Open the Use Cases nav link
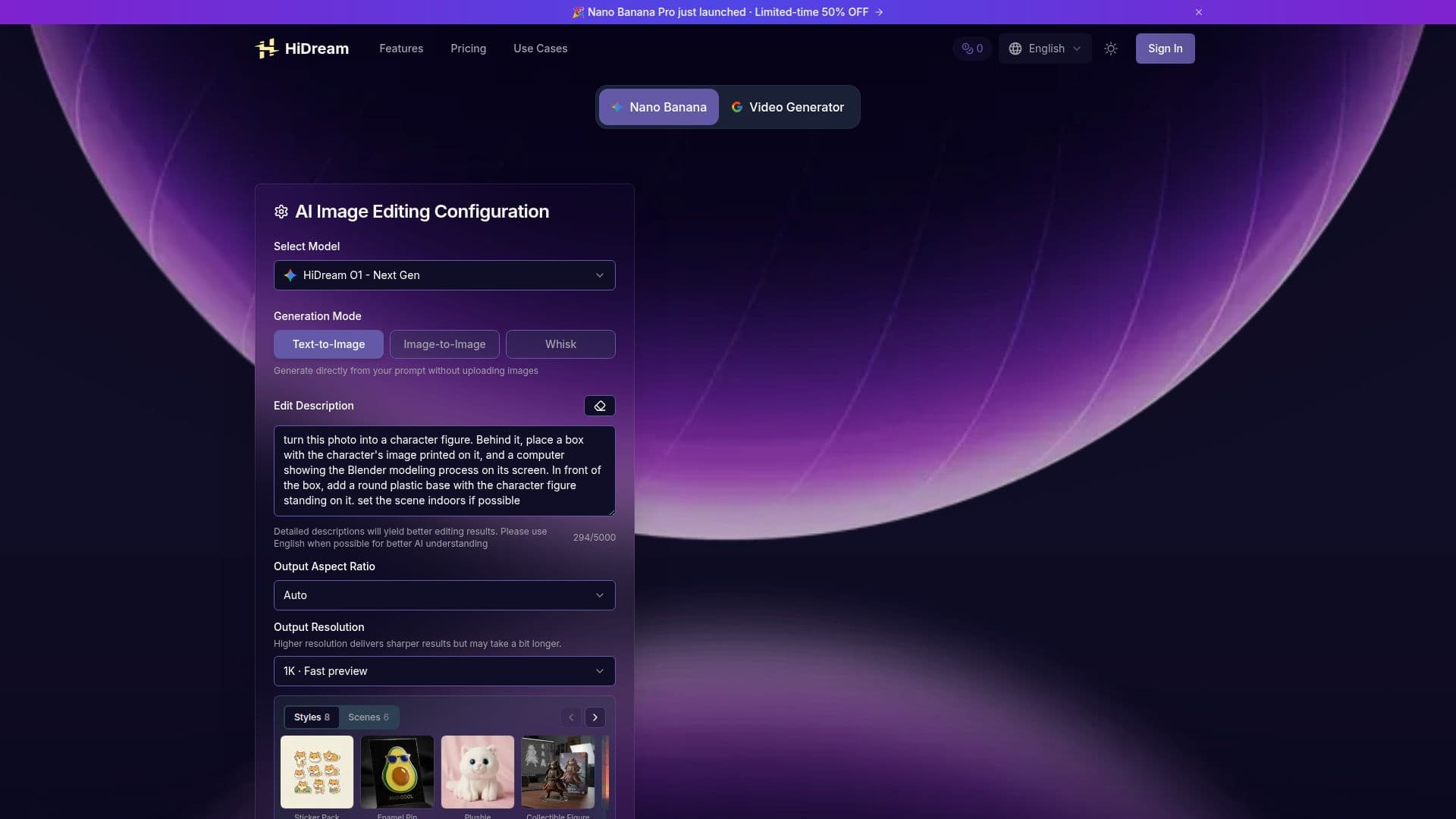The height and width of the screenshot is (819, 1456). [541, 49]
